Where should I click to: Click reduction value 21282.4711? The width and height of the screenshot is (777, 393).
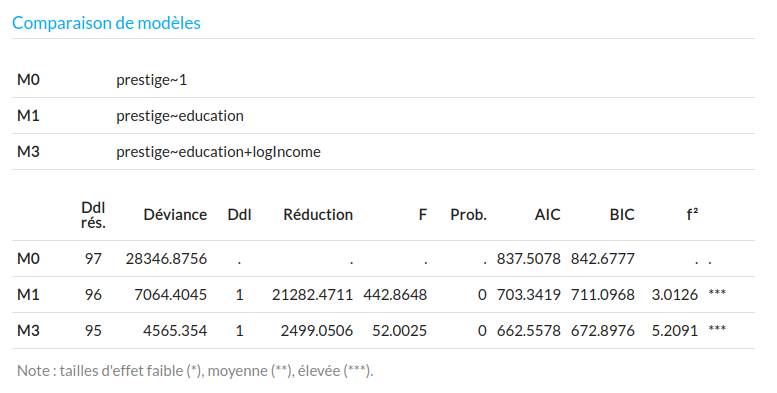(312, 295)
